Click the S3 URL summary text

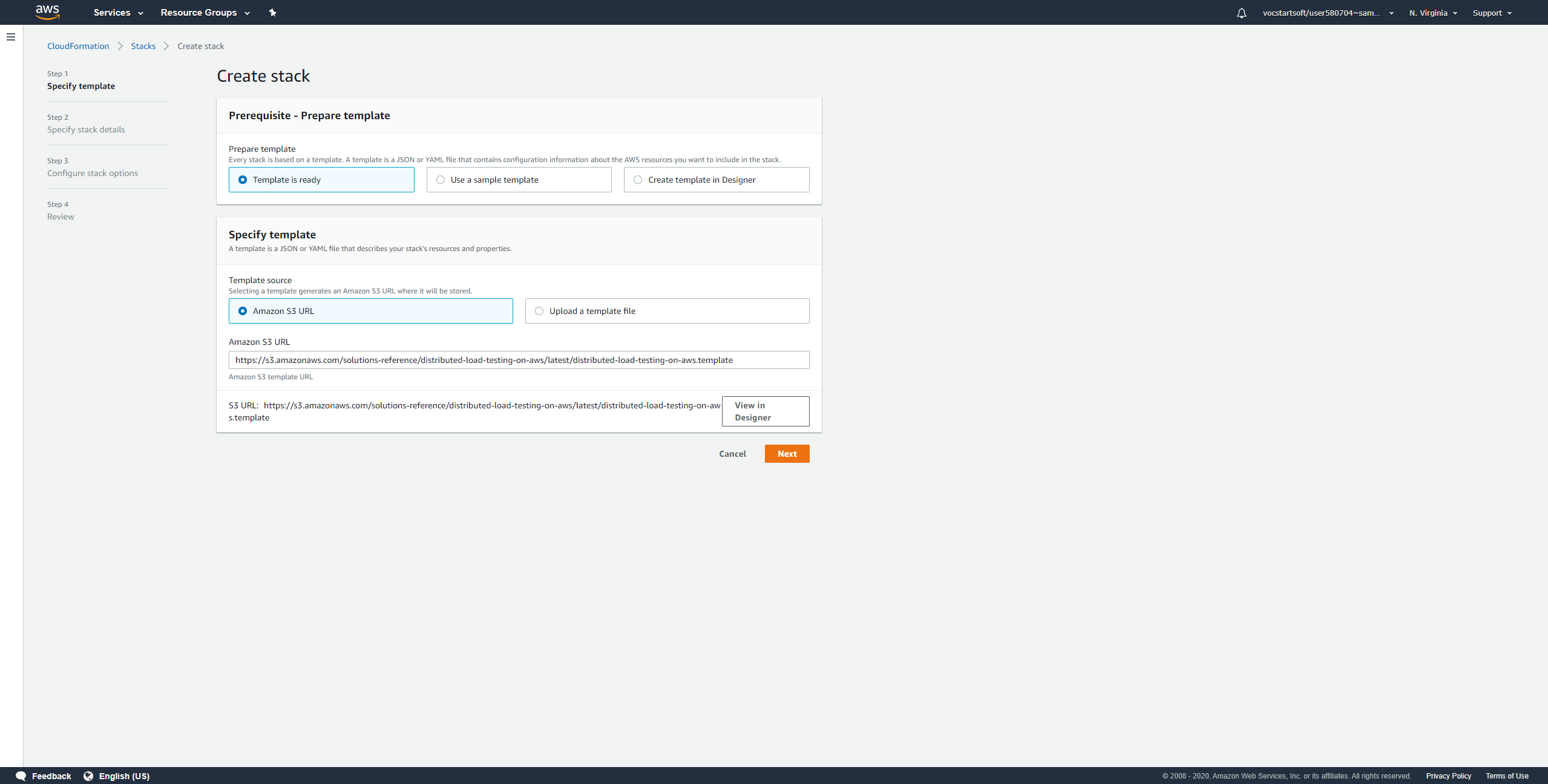pyautogui.click(x=474, y=411)
